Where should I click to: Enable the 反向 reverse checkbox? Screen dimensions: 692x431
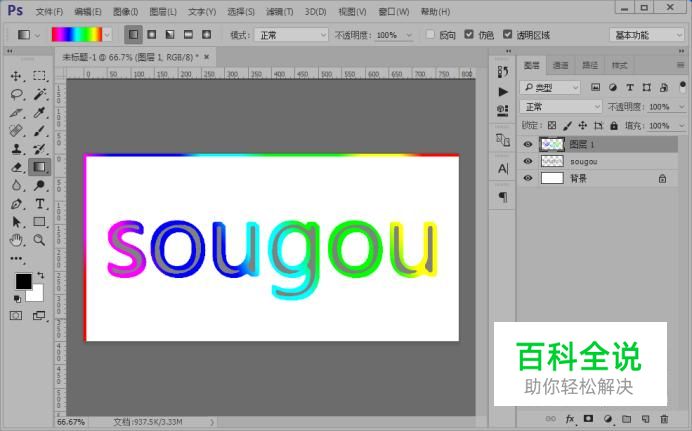pos(430,34)
